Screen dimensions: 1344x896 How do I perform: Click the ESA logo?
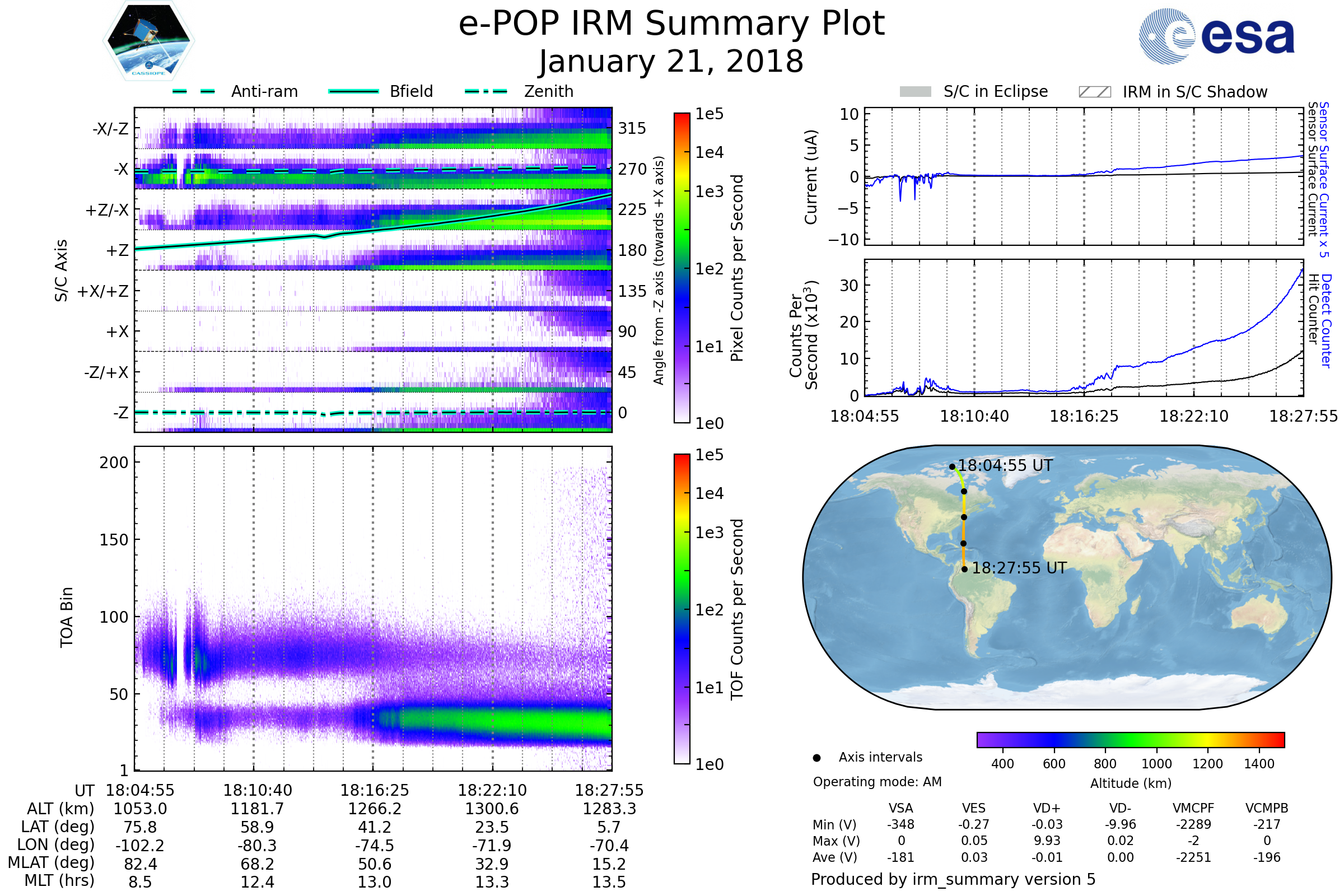(x=1216, y=36)
